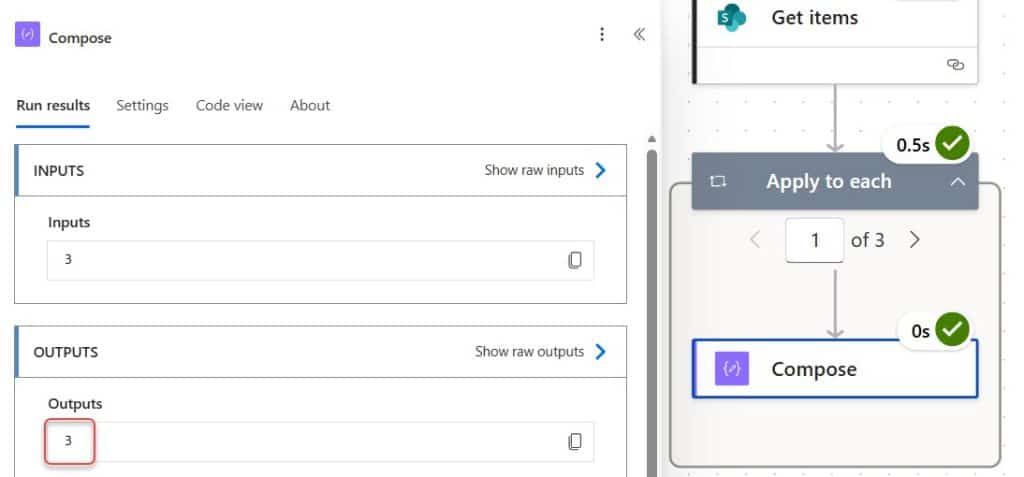Click Show raw outputs link
Viewport: 1024px width, 477px height.
[541, 352]
